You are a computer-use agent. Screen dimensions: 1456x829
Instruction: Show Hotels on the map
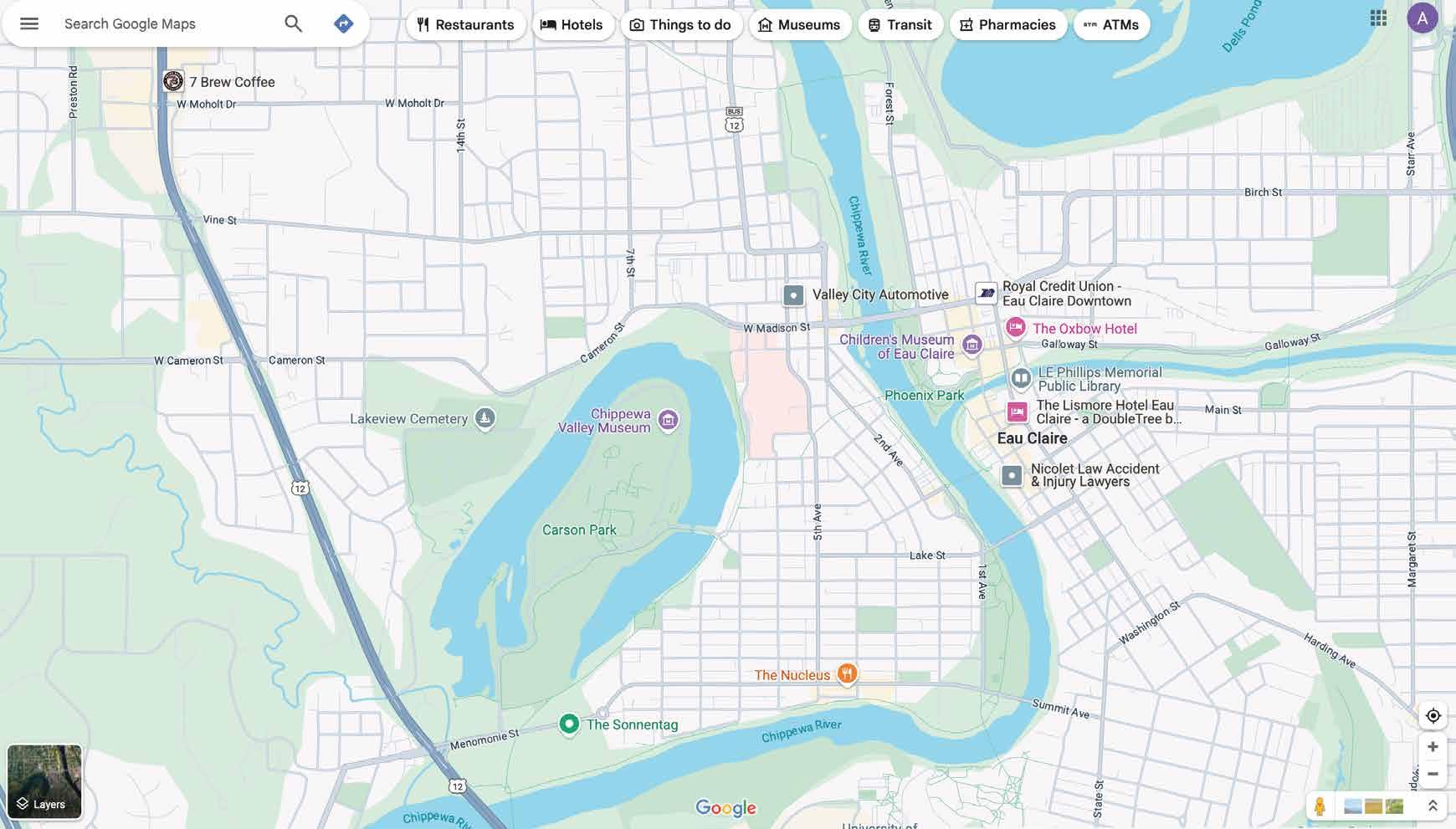tap(572, 25)
